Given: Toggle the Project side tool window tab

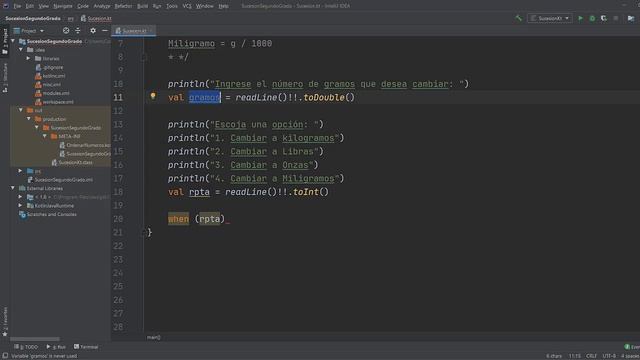Looking at the screenshot, I should pos(5,41).
